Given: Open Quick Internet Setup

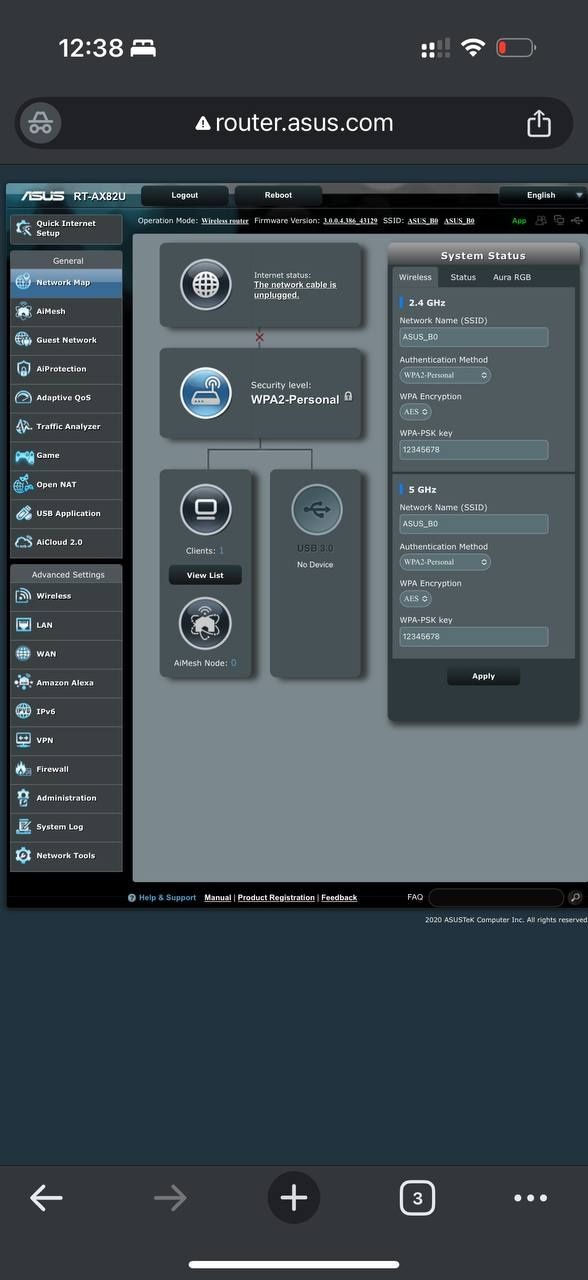Looking at the screenshot, I should tap(66, 229).
